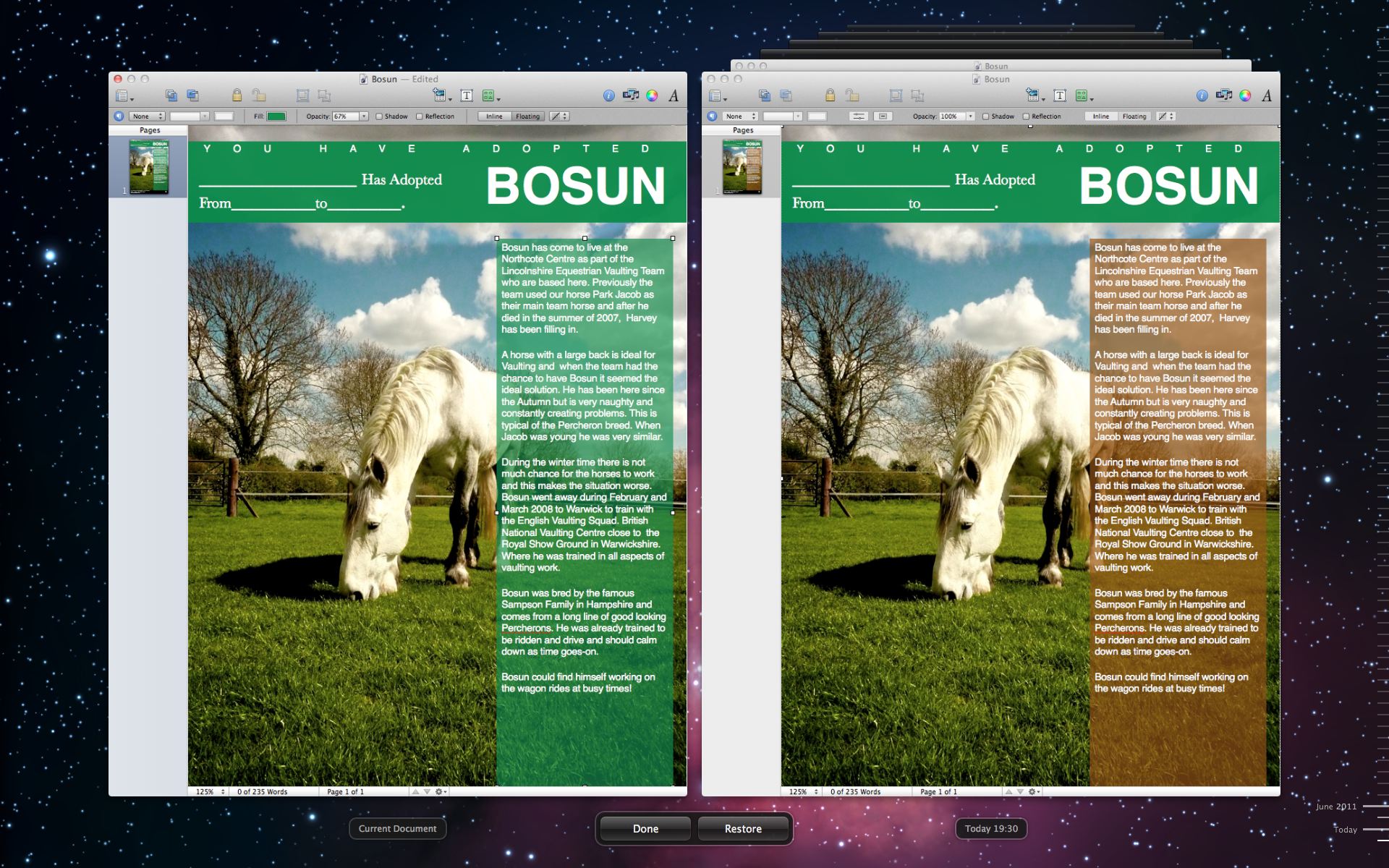This screenshot has height=868, width=1389.
Task: Click the Lock icon in the Edited Bosun window
Action: pos(237,95)
